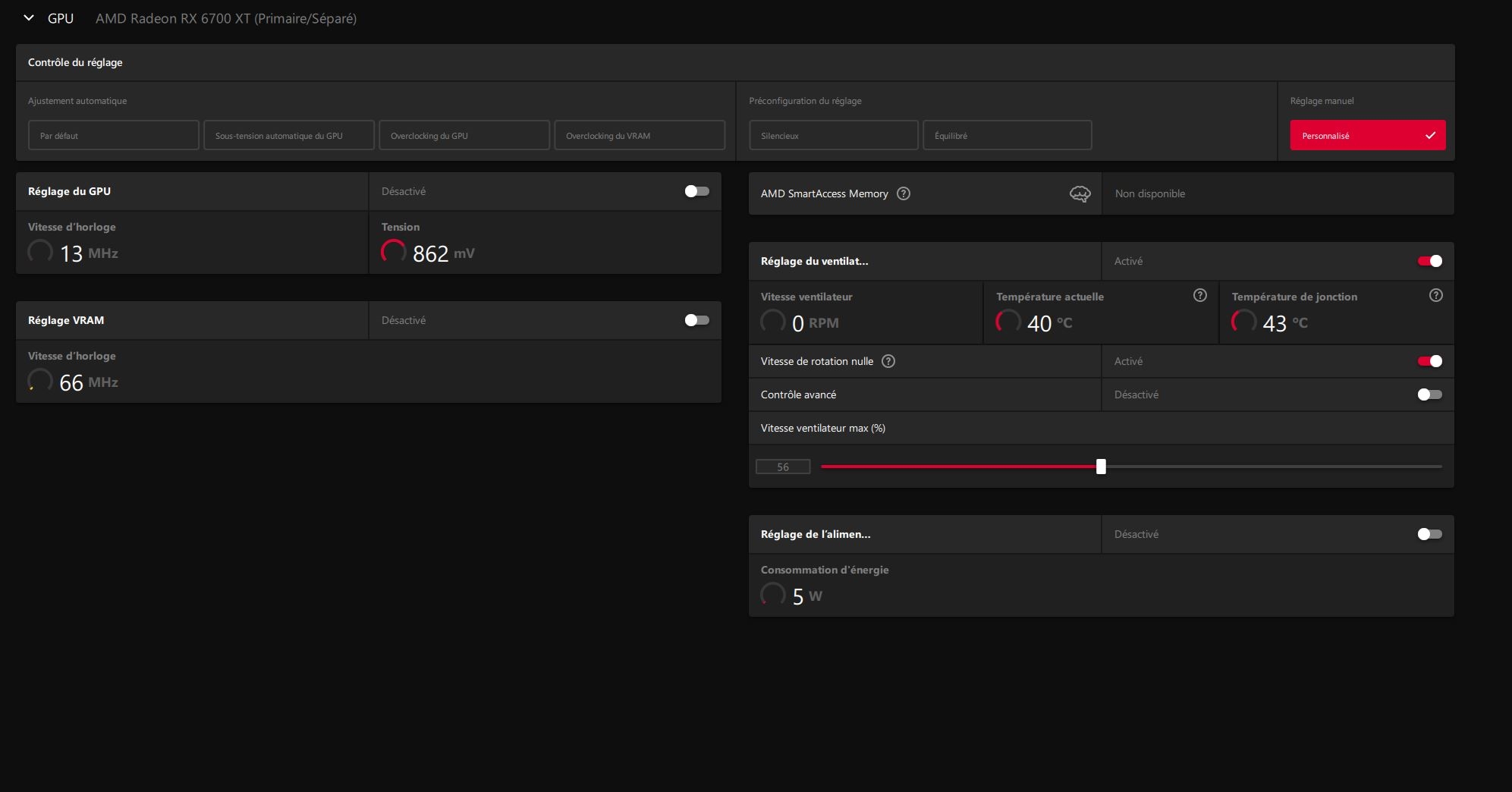Enable the Réglage VRAM toggle
This screenshot has height=792, width=1512.
pos(696,320)
